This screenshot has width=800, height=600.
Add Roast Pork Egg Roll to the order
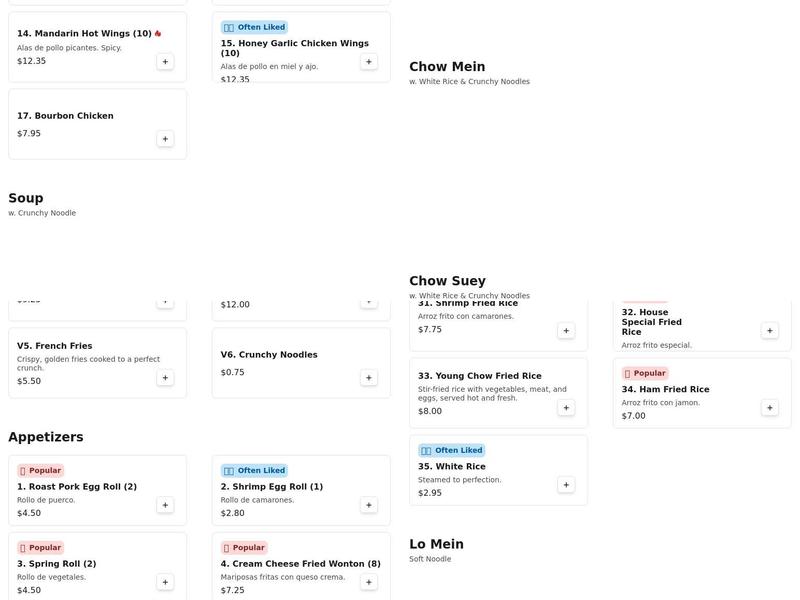(x=165, y=505)
